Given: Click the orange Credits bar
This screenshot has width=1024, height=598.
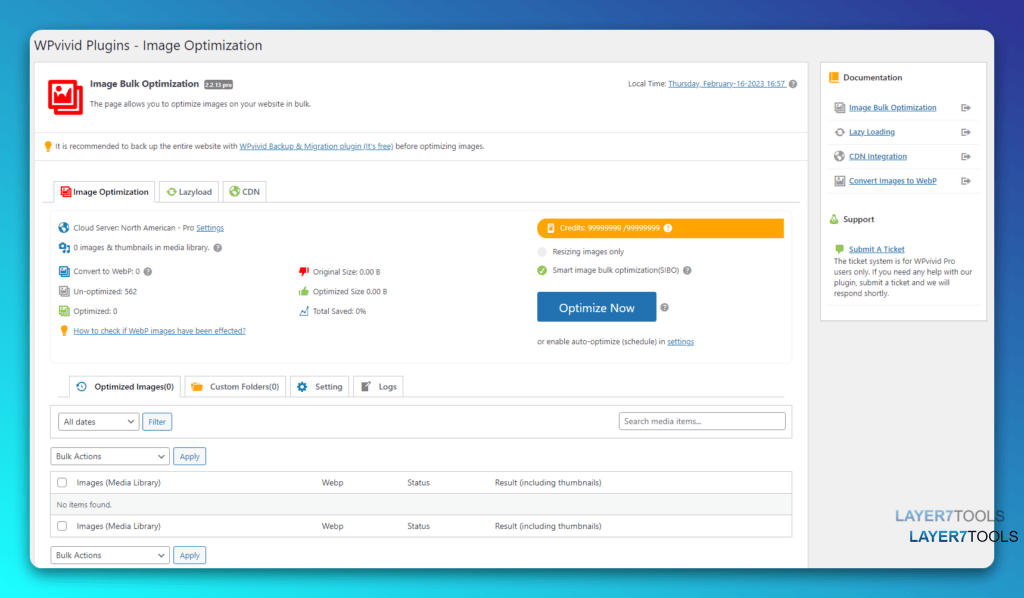Looking at the screenshot, I should (660, 228).
